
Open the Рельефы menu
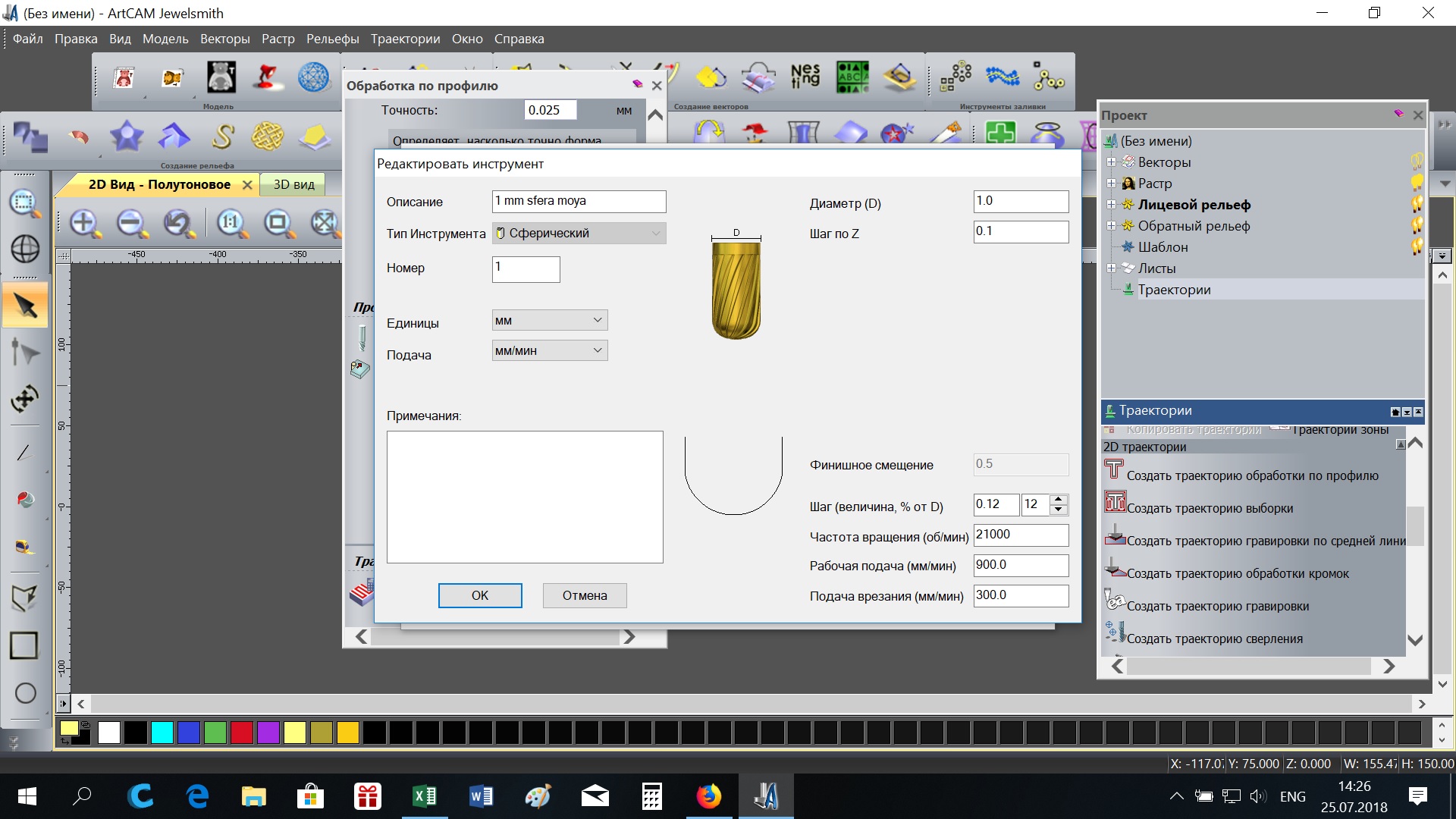tap(332, 39)
